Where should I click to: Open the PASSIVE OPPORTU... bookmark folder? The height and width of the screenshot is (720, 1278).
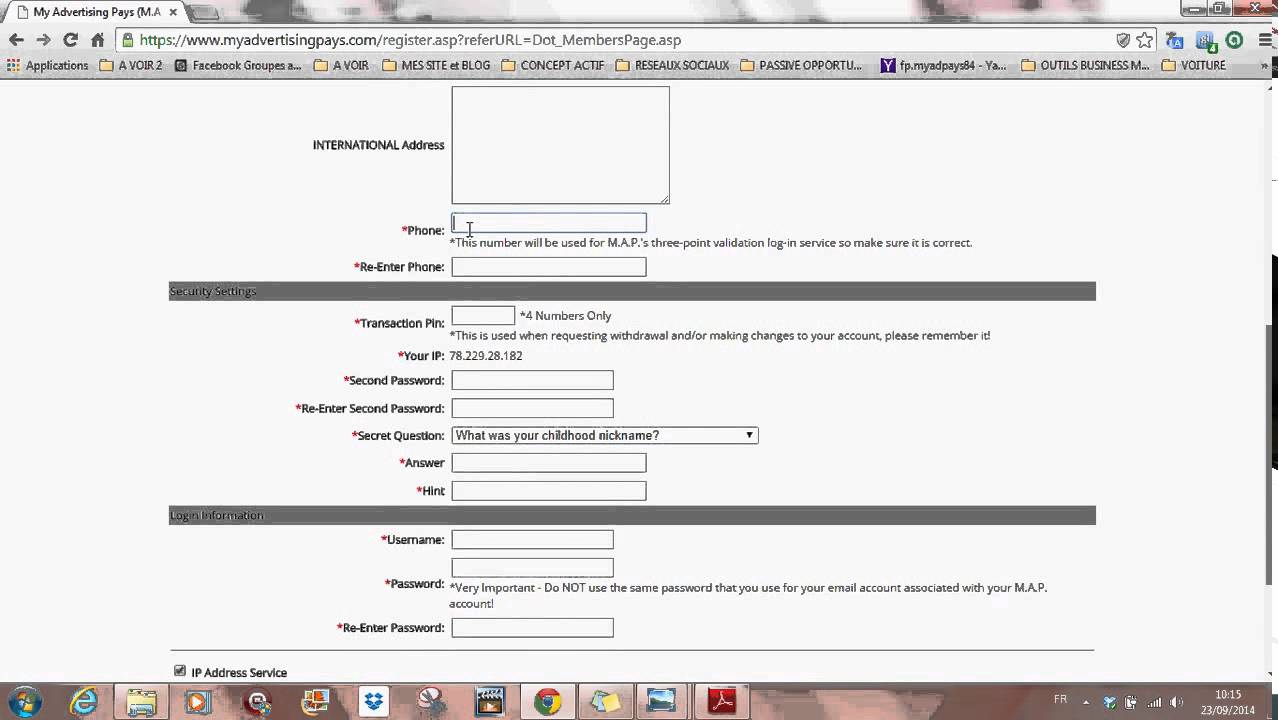pos(801,65)
